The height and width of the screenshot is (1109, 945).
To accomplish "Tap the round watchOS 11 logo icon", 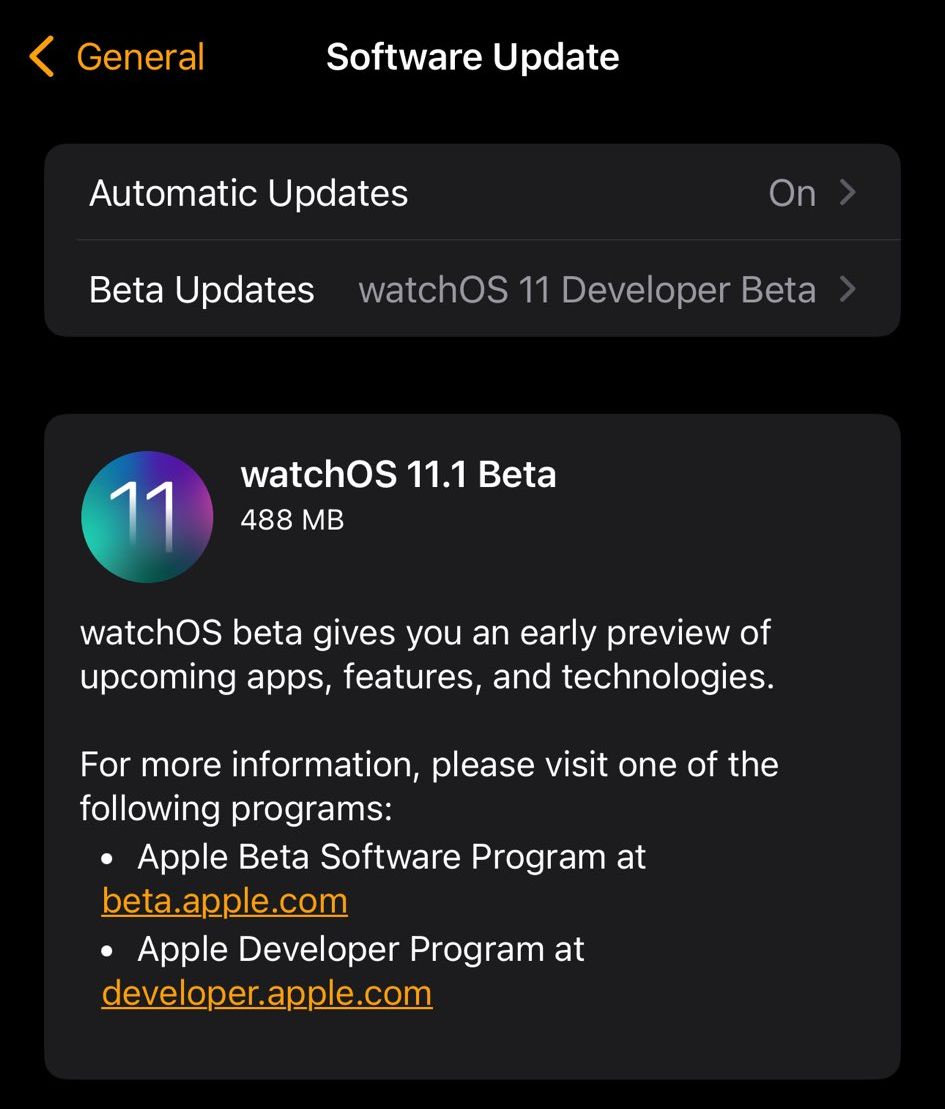I will (147, 517).
